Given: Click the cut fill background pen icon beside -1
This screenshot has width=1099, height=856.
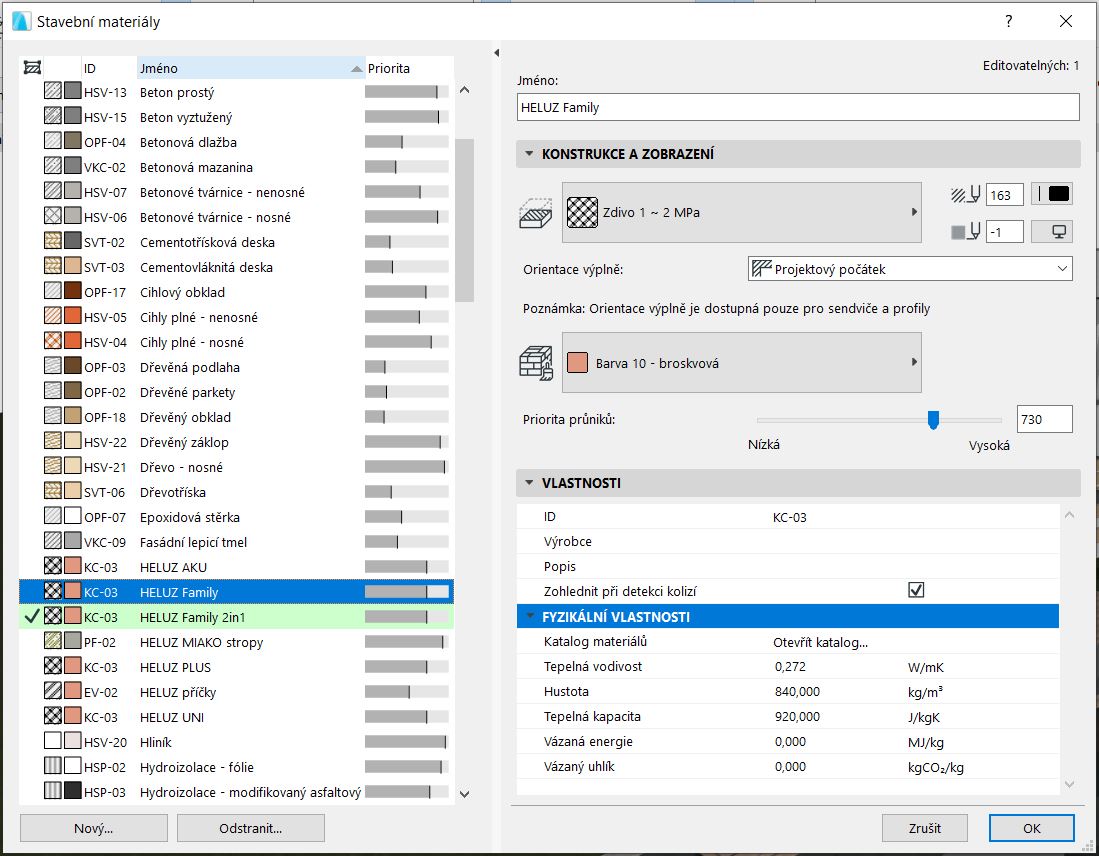Looking at the screenshot, I should tap(965, 231).
